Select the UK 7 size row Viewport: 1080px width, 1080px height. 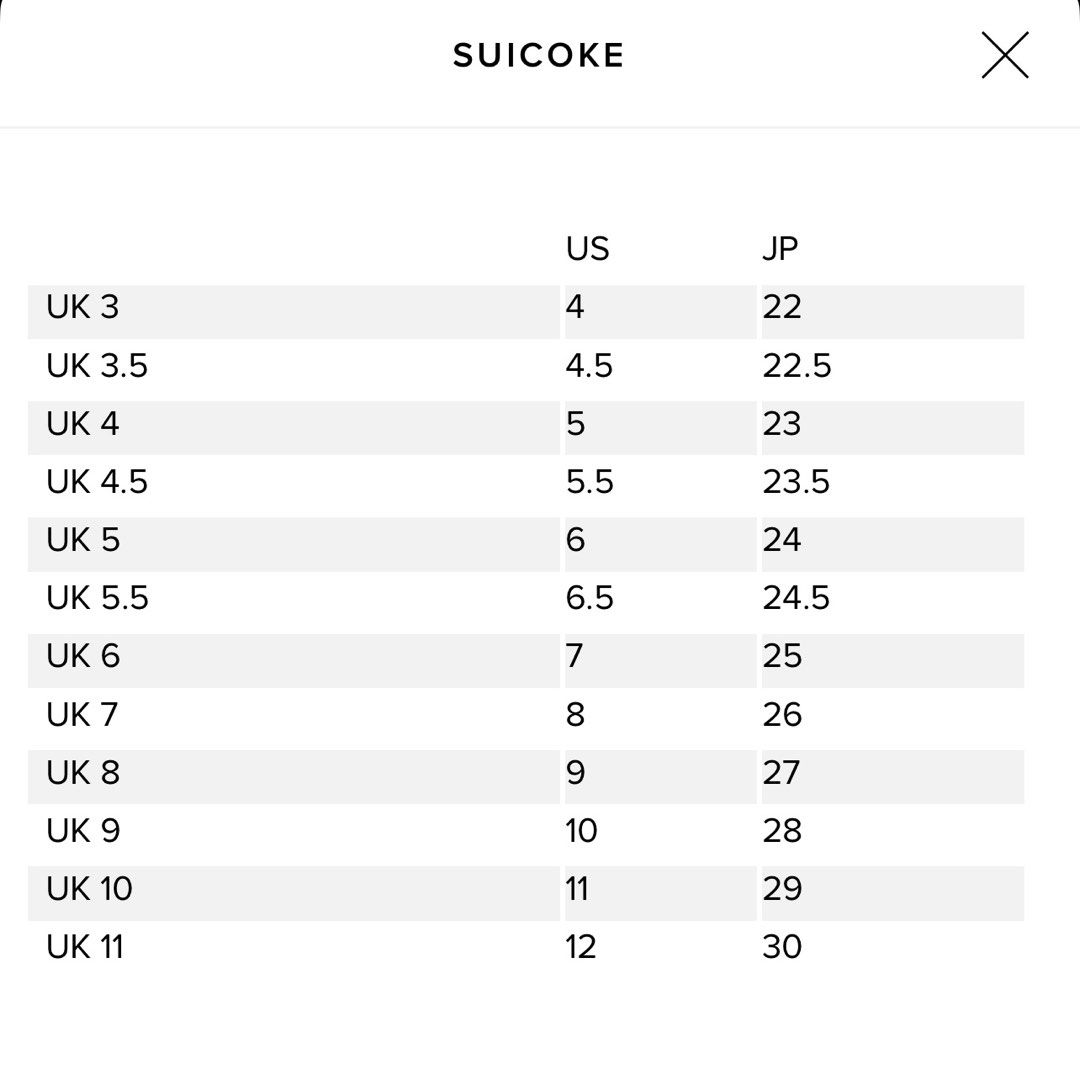click(x=526, y=718)
